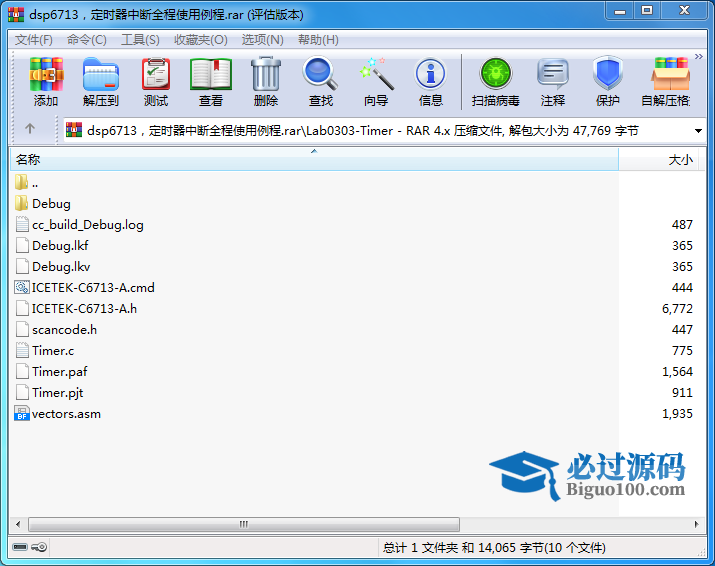Run the Test (测试) archive tool

pyautogui.click(x=156, y=81)
